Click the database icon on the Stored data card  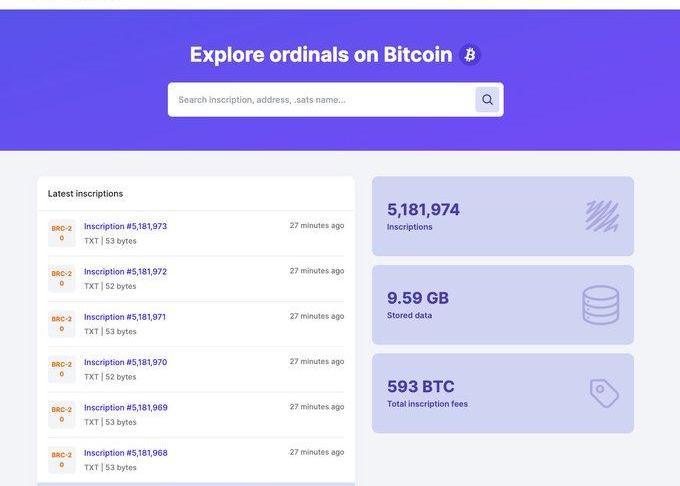601,305
